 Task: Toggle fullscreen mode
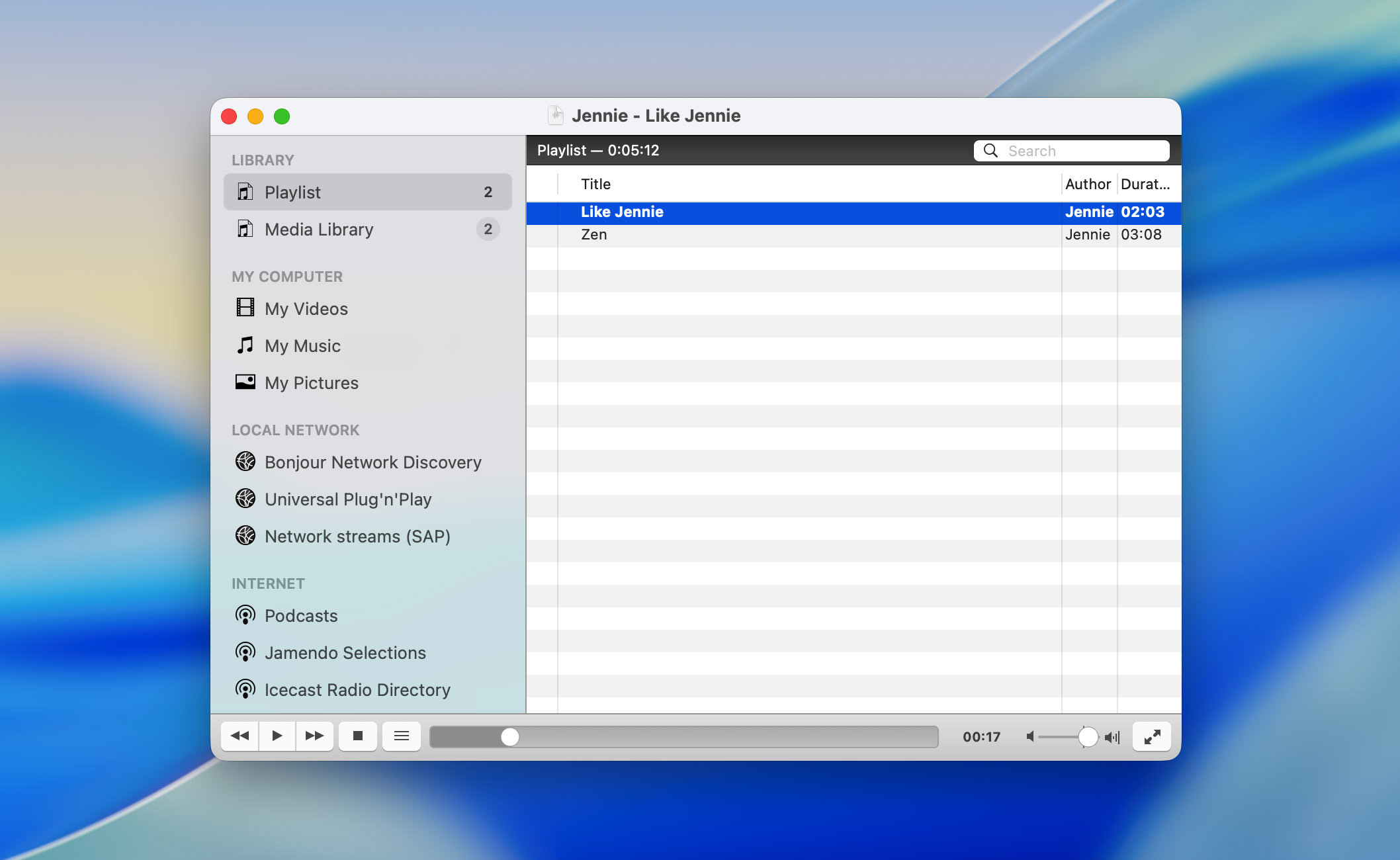point(1151,736)
